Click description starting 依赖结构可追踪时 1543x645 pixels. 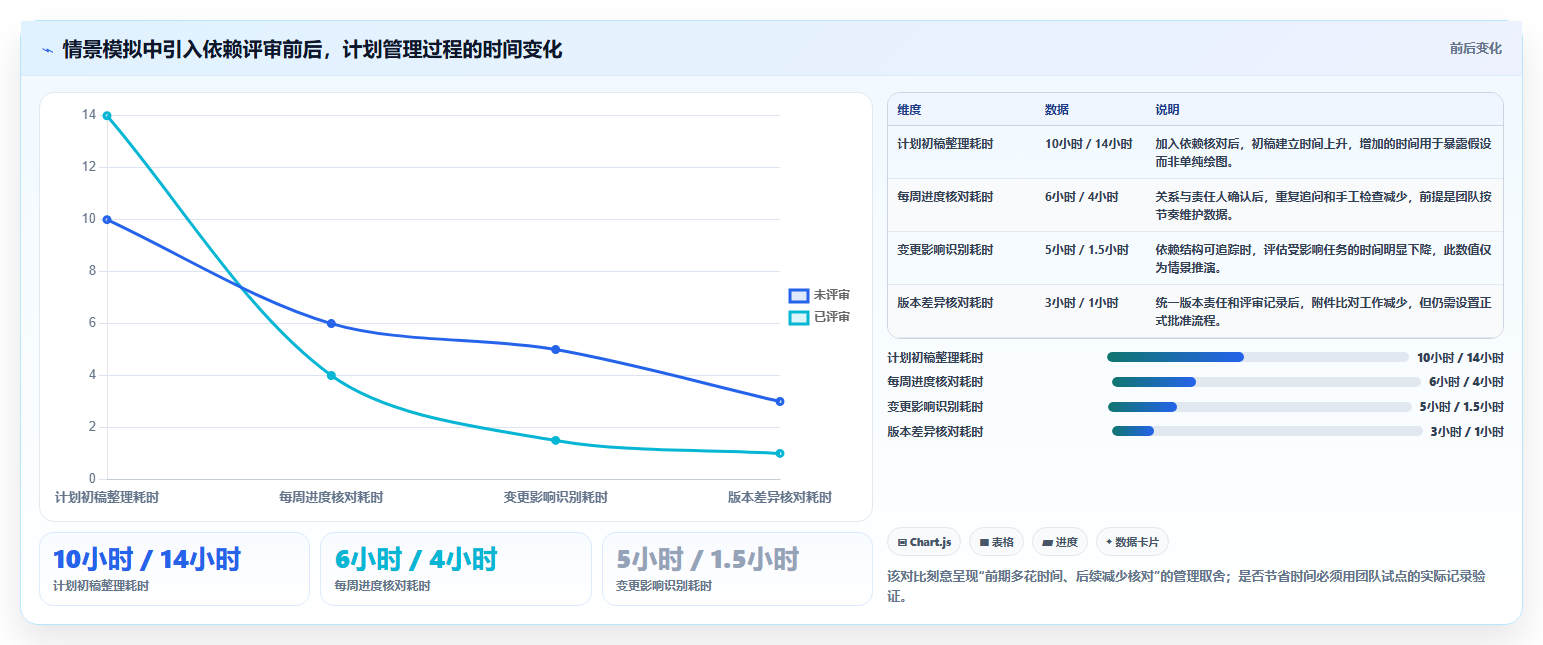click(1323, 258)
